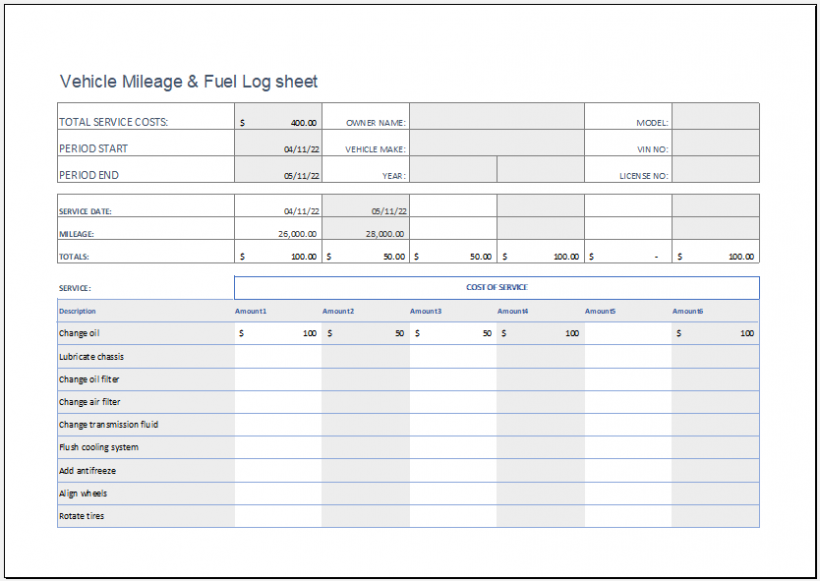Viewport: 820px width, 581px height.
Task: Click the empty Model field
Action: coord(715,116)
